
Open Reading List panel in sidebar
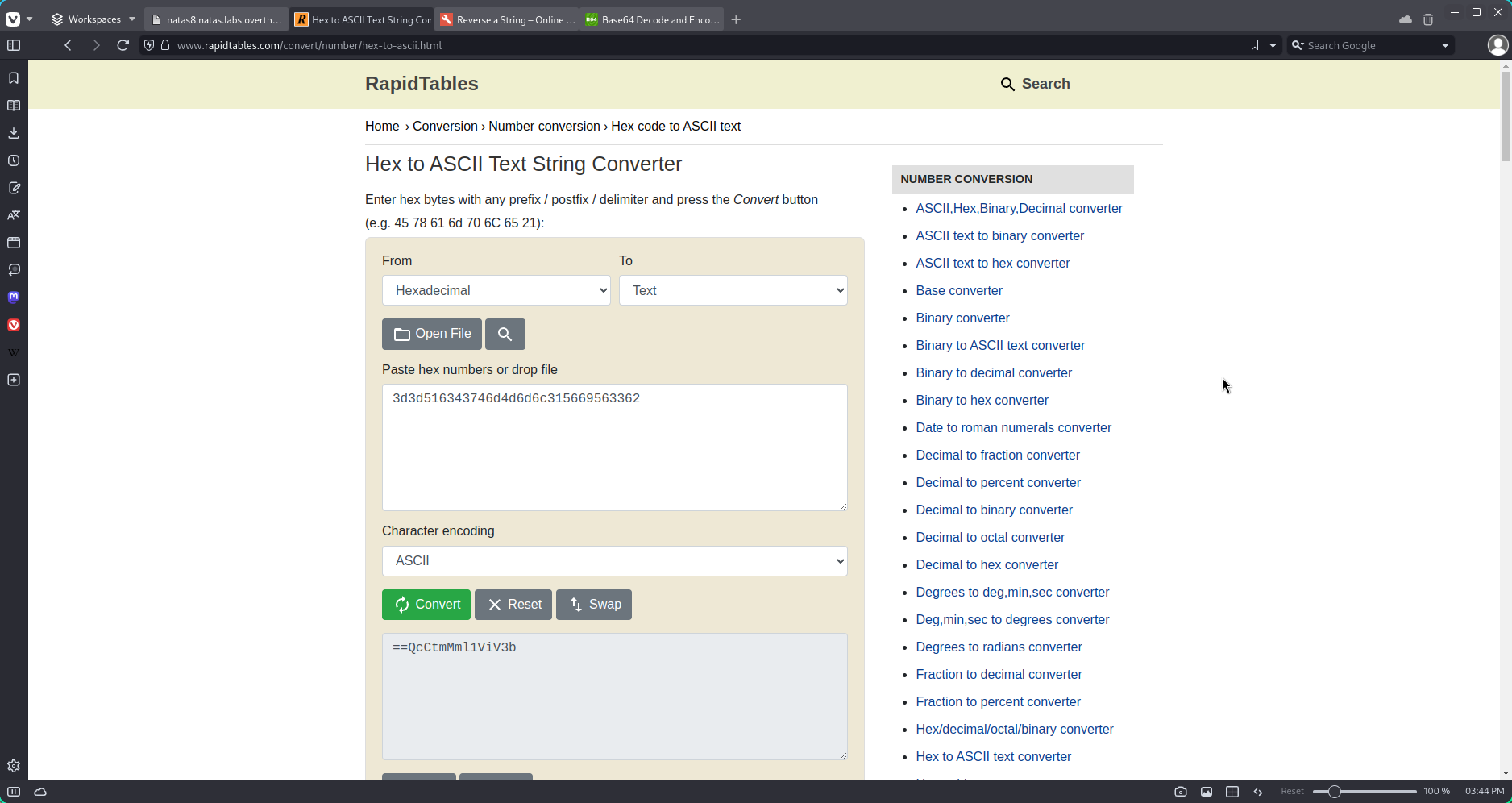[14, 106]
